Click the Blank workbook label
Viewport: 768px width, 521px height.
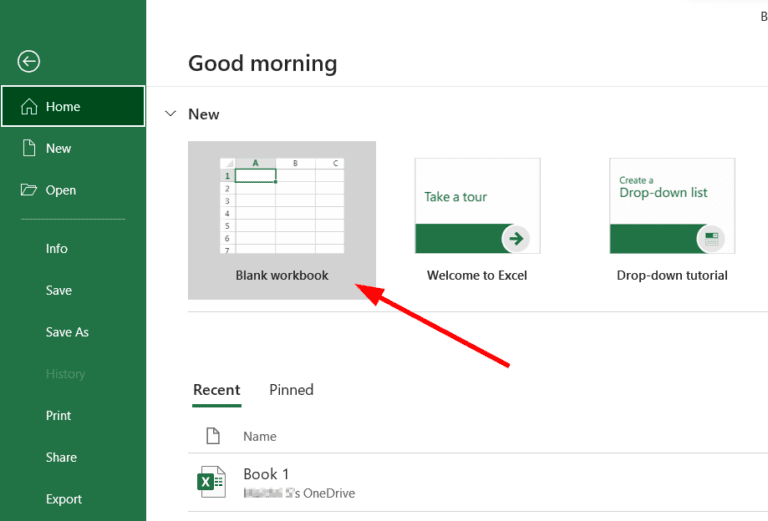(282, 276)
